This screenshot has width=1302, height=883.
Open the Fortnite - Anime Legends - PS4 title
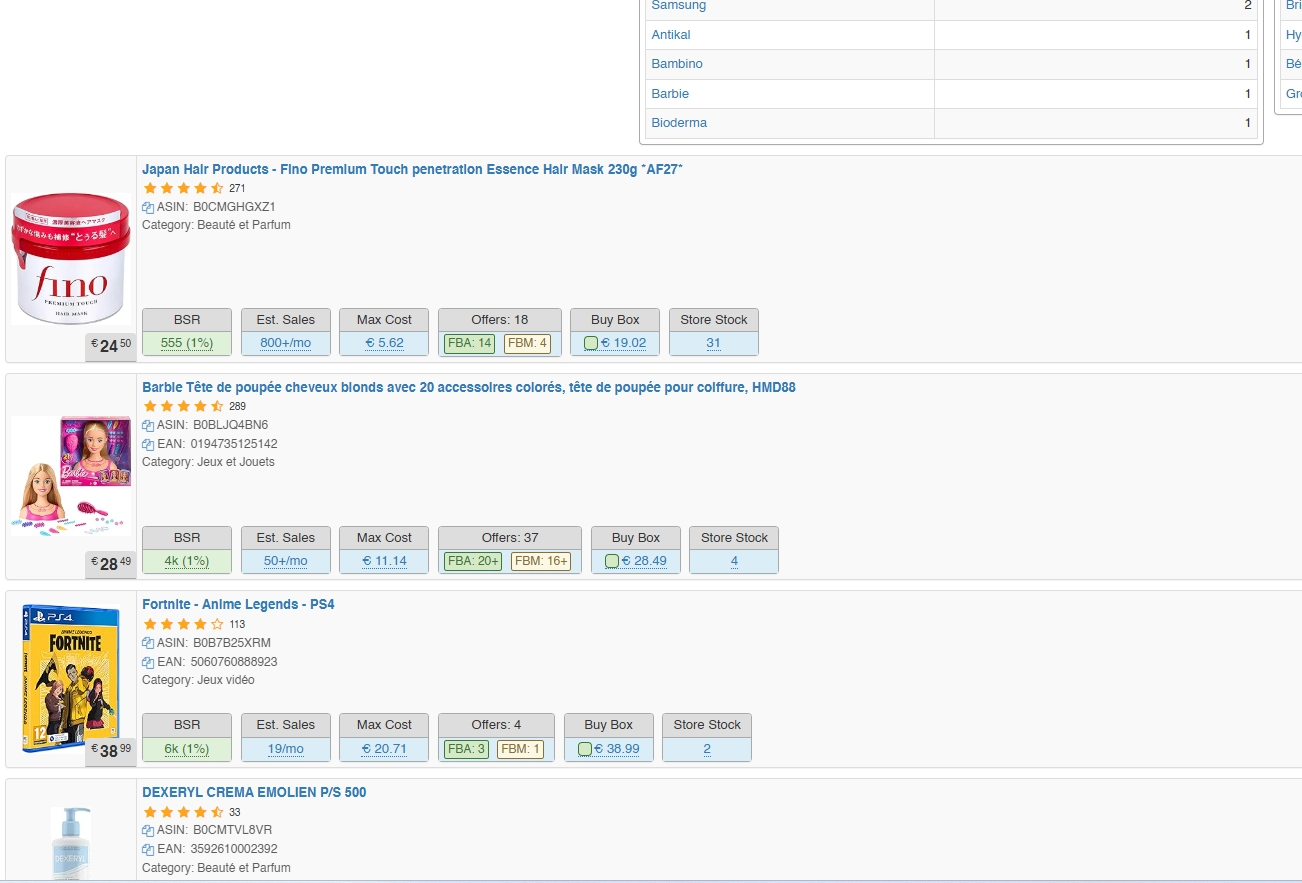[x=238, y=605]
